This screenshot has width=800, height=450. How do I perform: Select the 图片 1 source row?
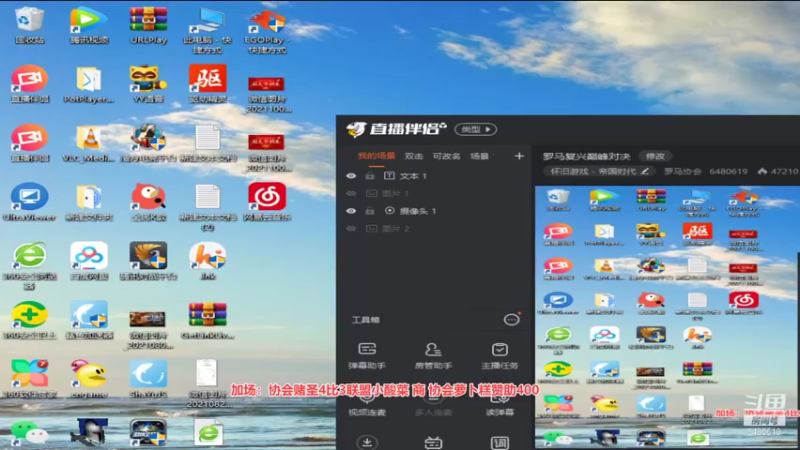point(435,193)
